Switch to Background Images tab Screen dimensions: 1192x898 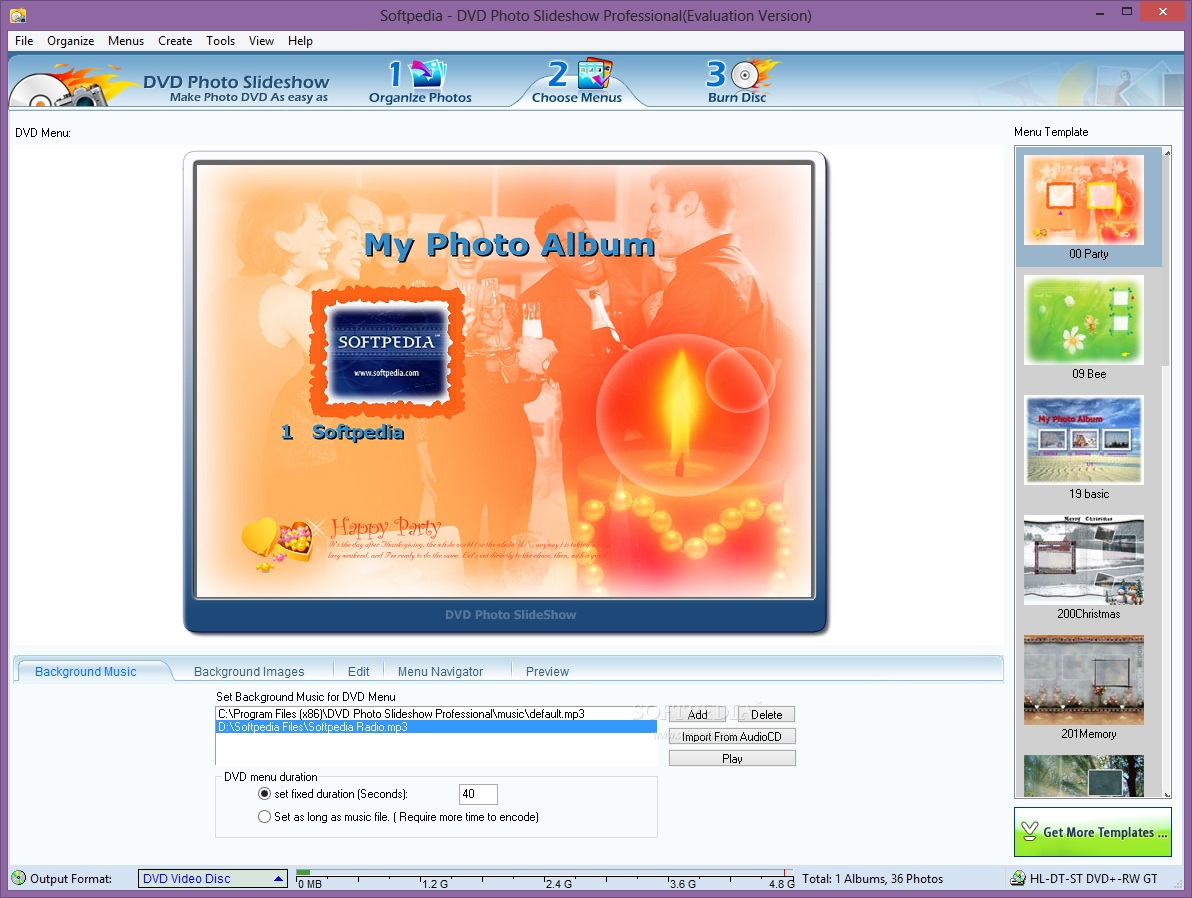click(249, 671)
